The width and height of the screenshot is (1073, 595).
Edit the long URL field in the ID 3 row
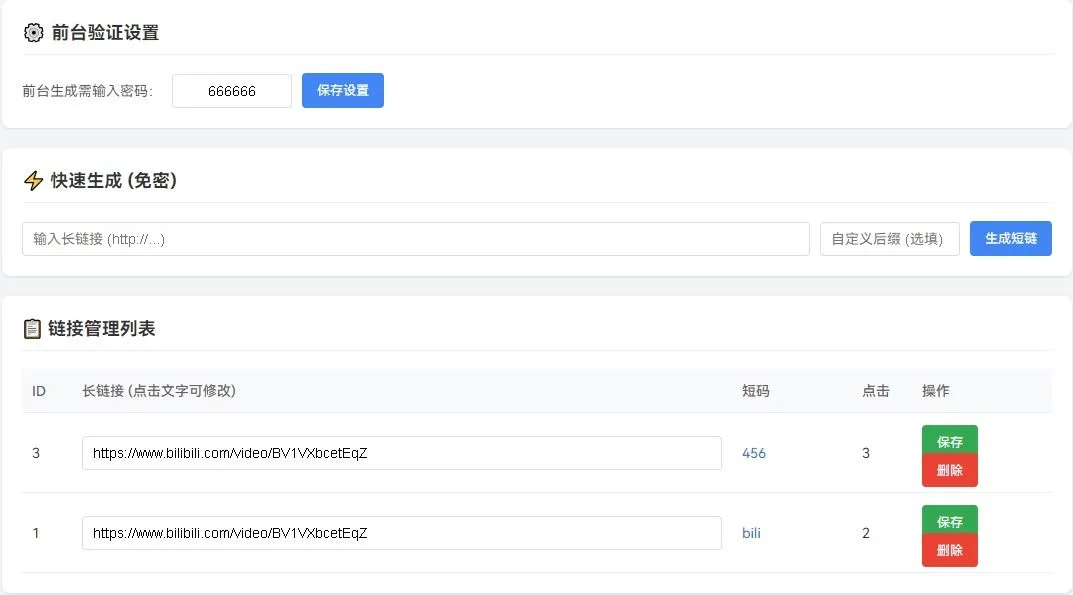point(401,453)
